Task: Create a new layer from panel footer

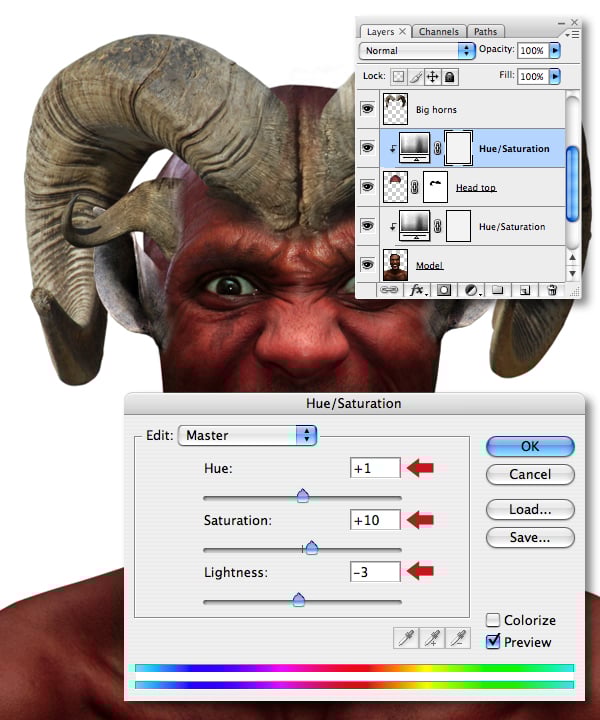Action: click(x=525, y=290)
